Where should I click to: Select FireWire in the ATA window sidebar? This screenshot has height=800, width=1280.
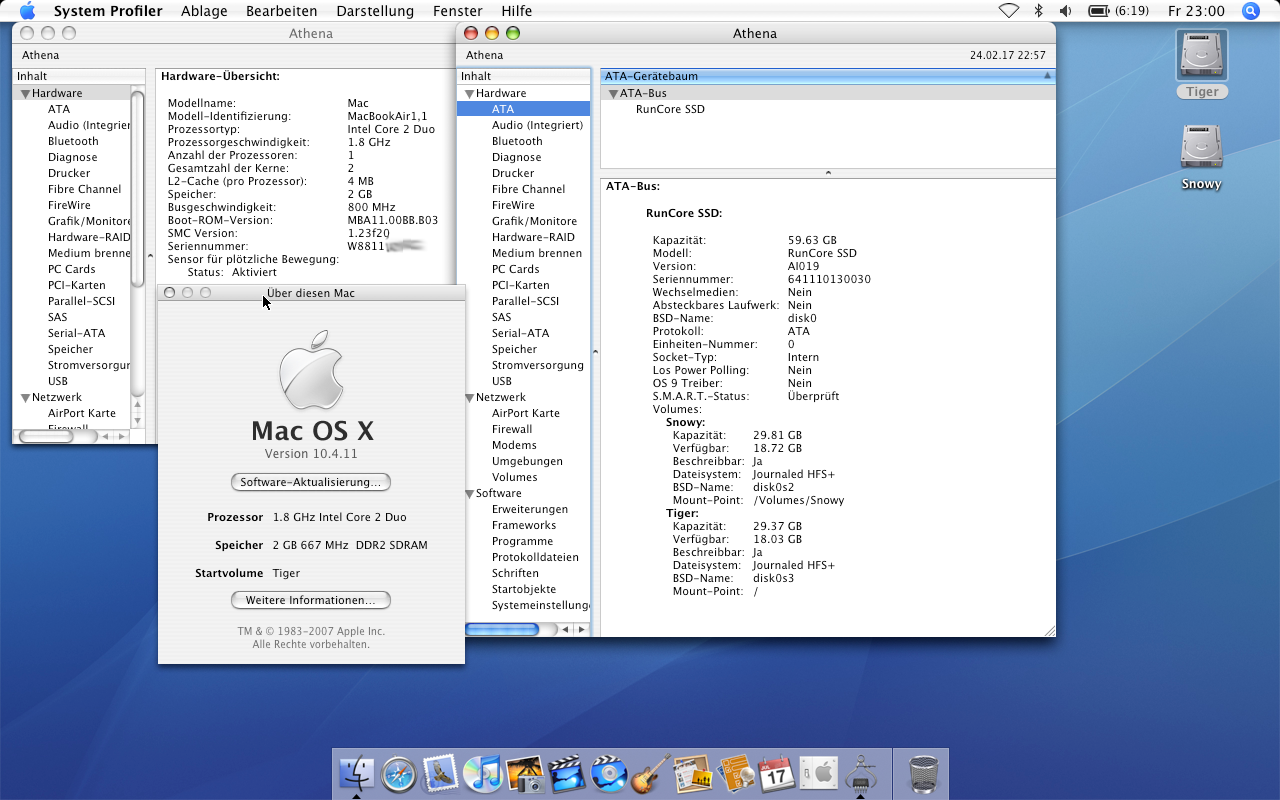[x=513, y=205]
